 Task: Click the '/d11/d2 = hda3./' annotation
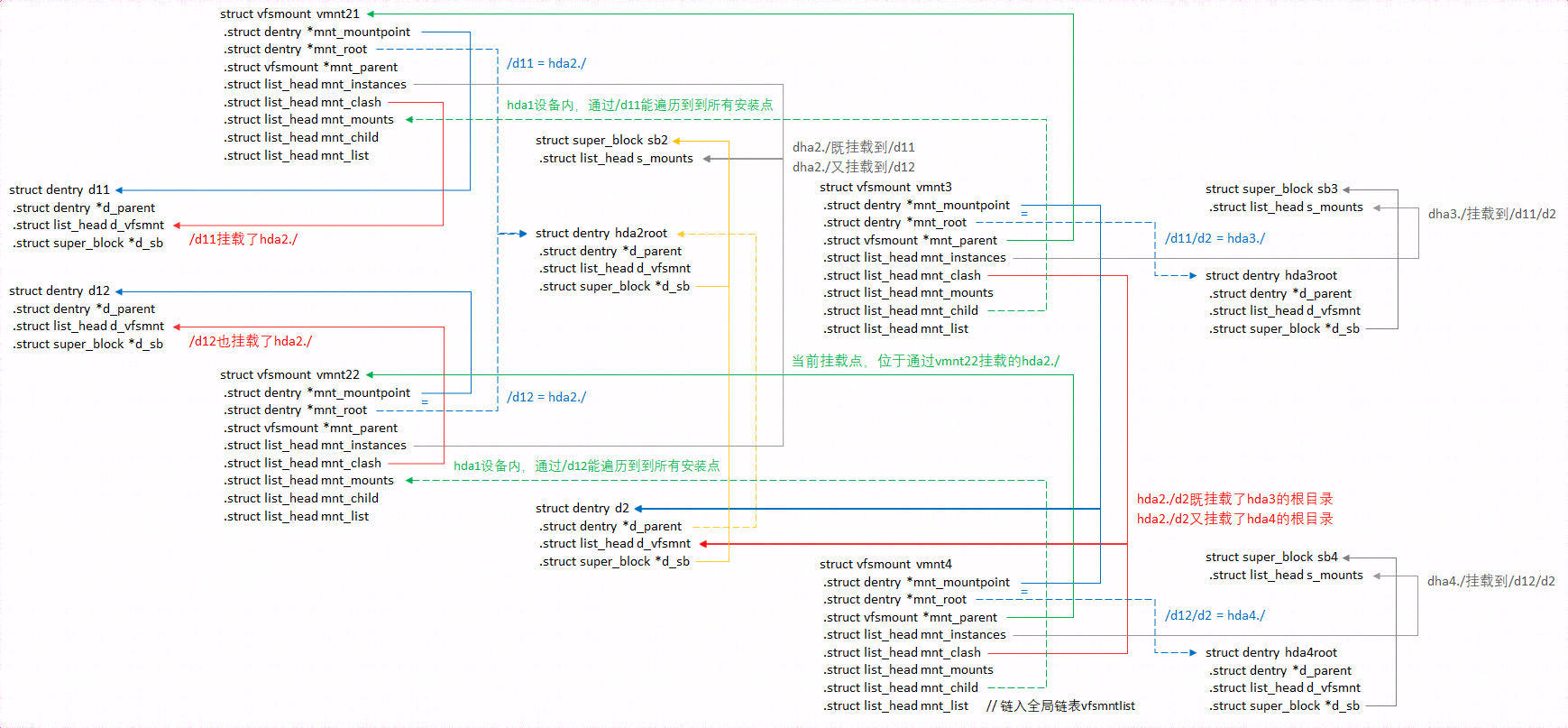(1215, 238)
